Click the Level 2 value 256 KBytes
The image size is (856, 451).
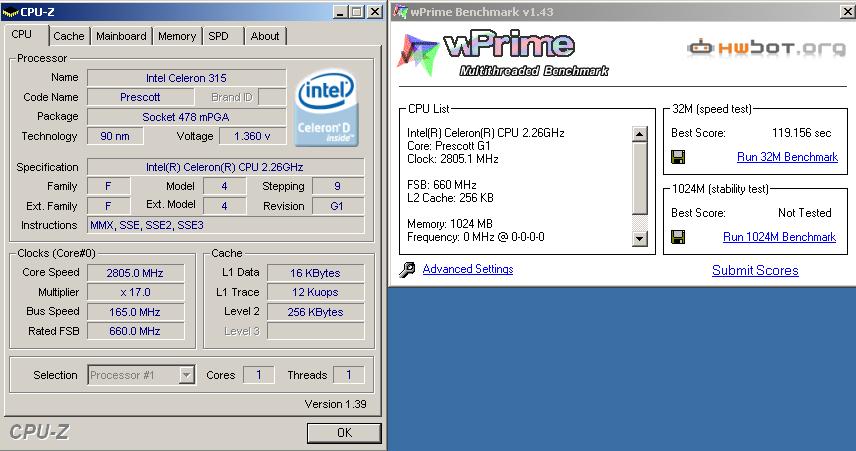coord(316,312)
